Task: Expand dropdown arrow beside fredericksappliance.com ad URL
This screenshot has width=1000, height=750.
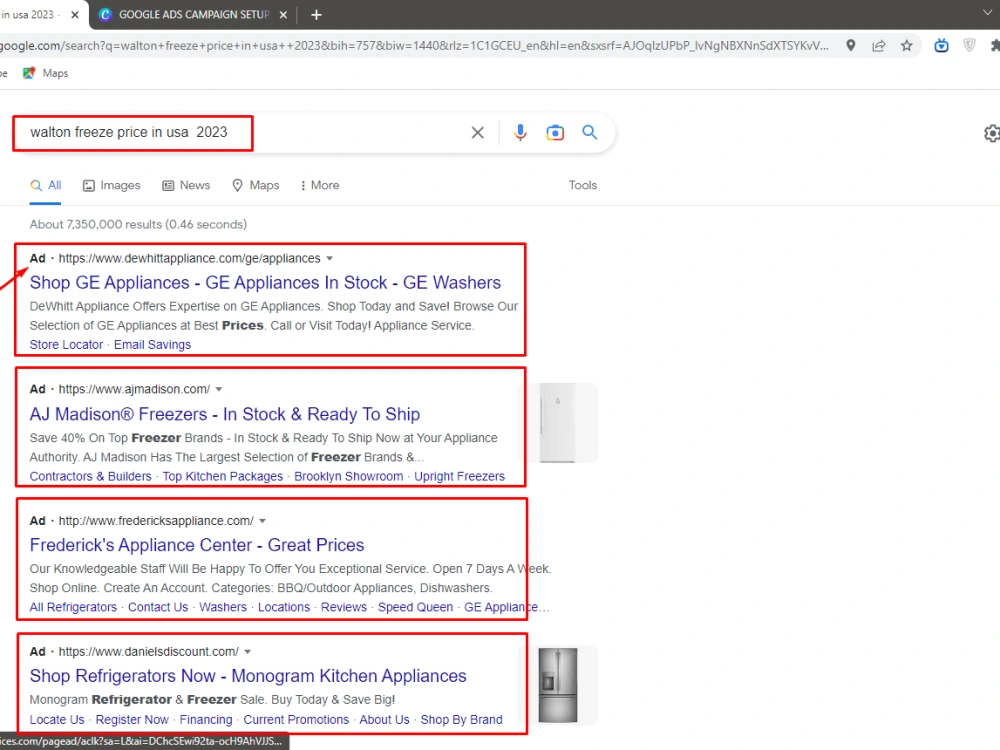Action: (x=262, y=521)
